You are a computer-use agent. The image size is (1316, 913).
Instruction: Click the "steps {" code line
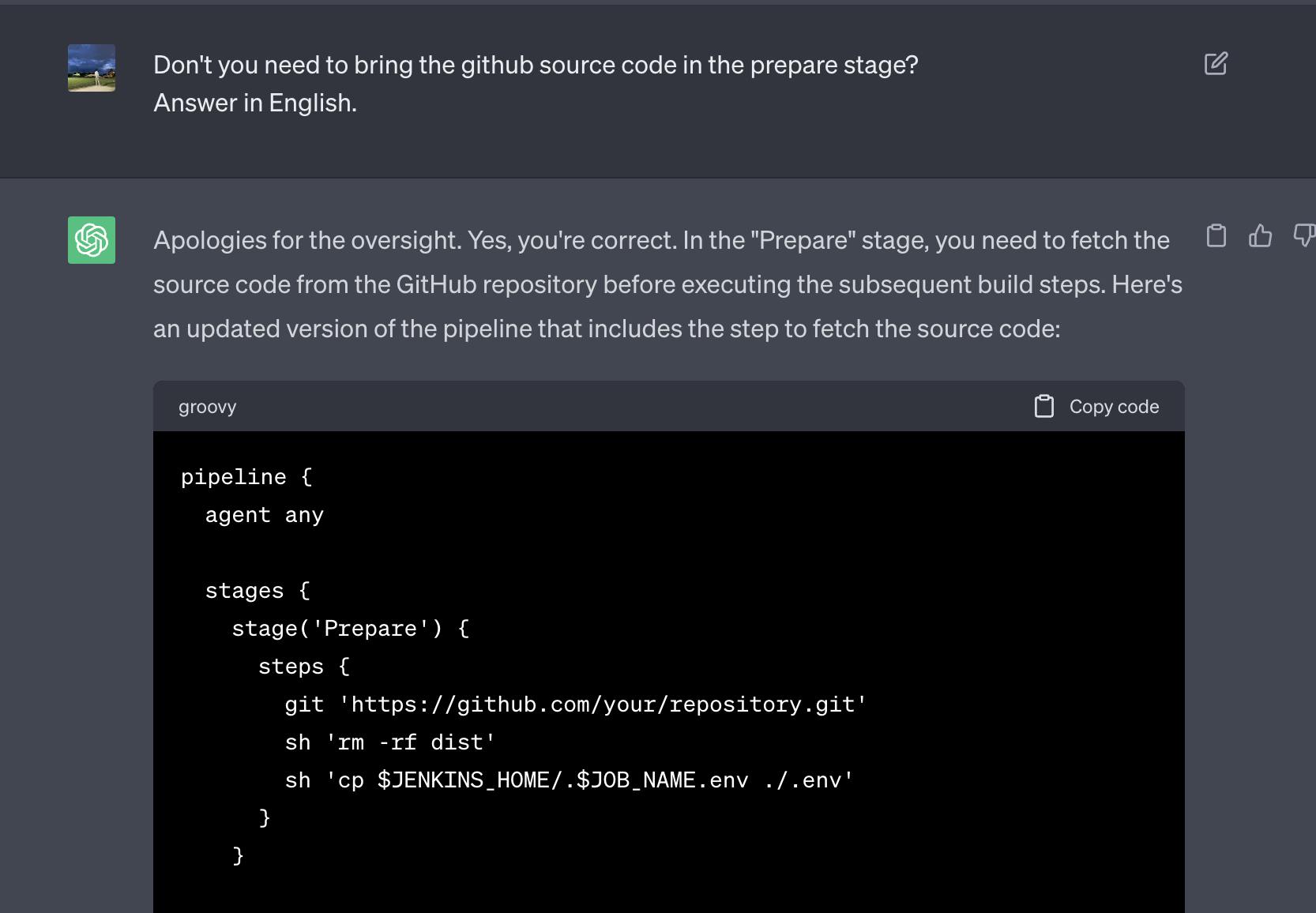tap(303, 667)
